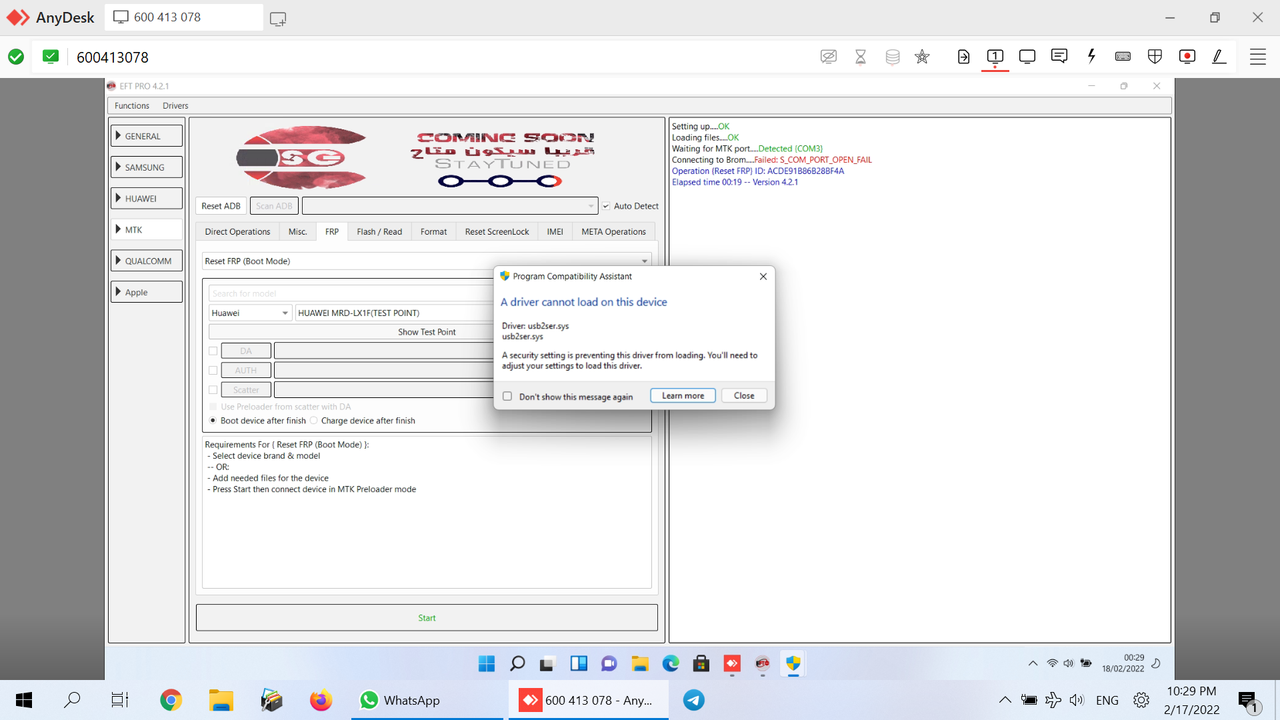This screenshot has width=1280, height=720.
Task: Open Functions menu
Action: point(132,106)
